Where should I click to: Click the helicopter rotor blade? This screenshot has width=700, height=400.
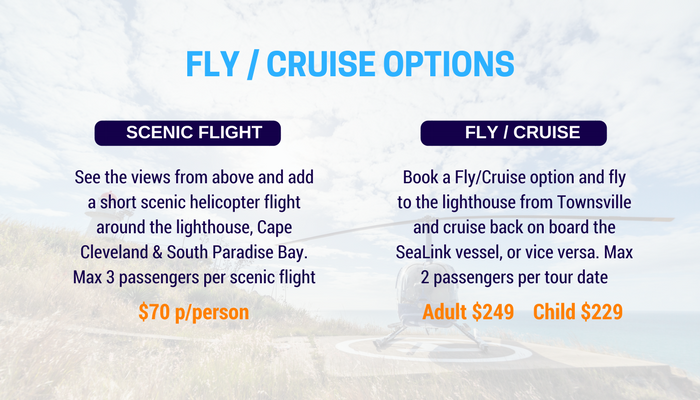pos(482,225)
